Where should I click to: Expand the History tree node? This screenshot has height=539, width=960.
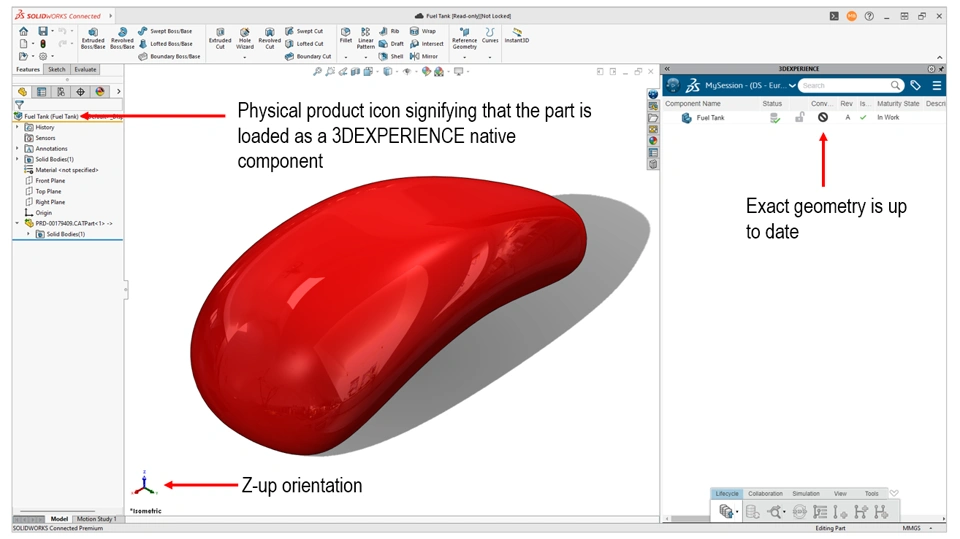17,127
